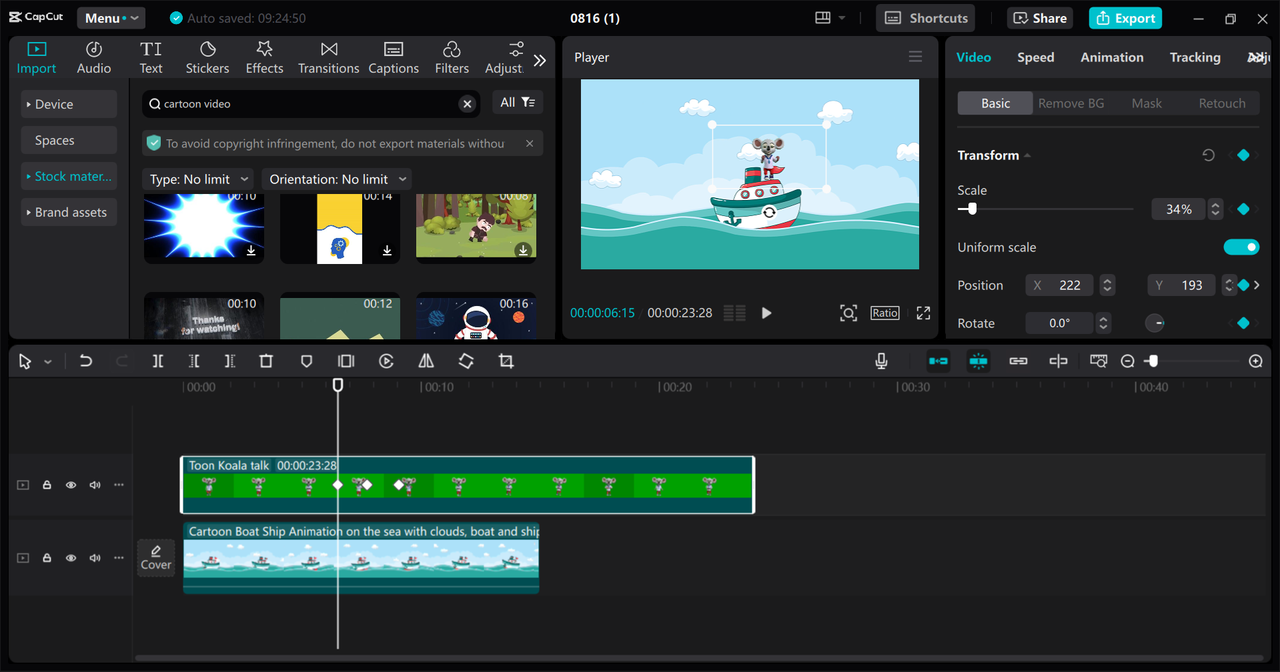Open selection tool dropdown arrow

click(47, 362)
